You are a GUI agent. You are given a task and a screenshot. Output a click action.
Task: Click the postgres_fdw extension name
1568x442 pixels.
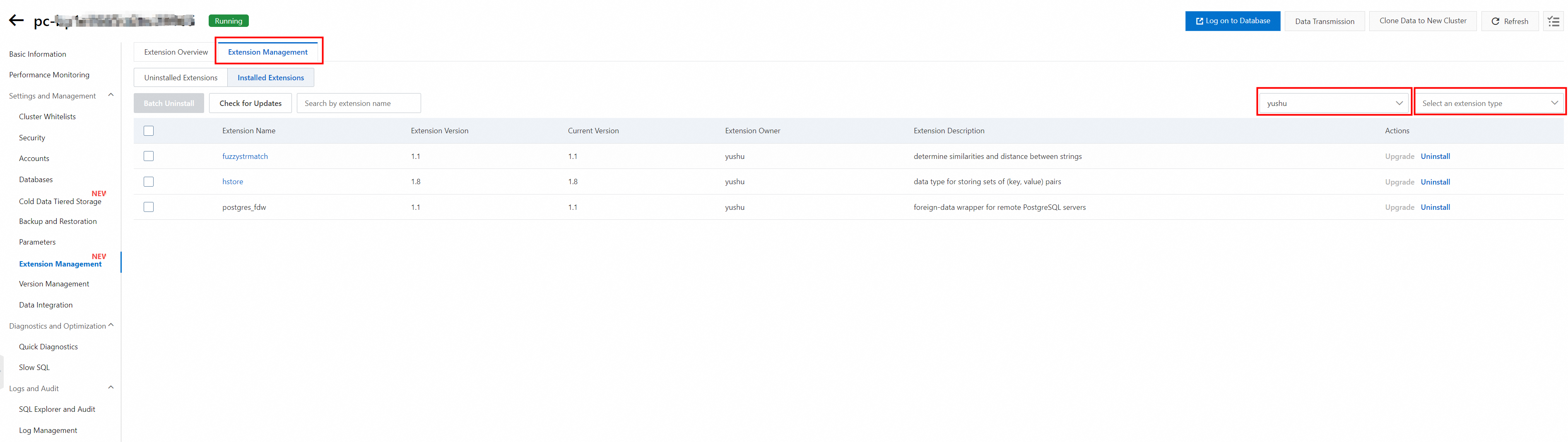click(244, 208)
